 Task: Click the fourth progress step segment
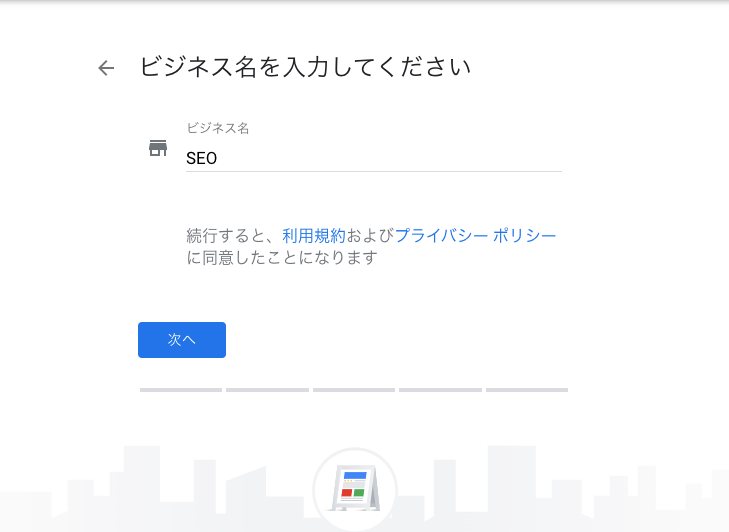(x=440, y=390)
